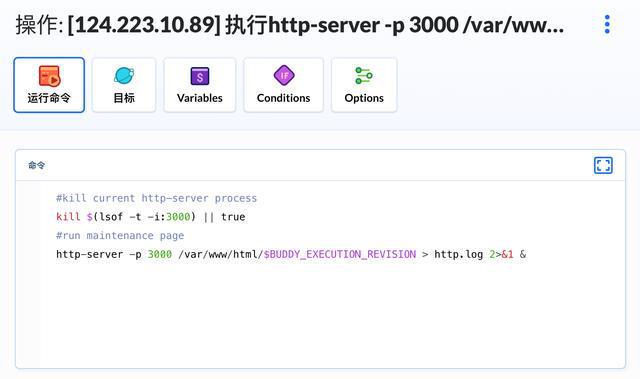The height and width of the screenshot is (379, 640).
Task: Click the '#run maintenance page' comment line
Action: click(x=120, y=236)
